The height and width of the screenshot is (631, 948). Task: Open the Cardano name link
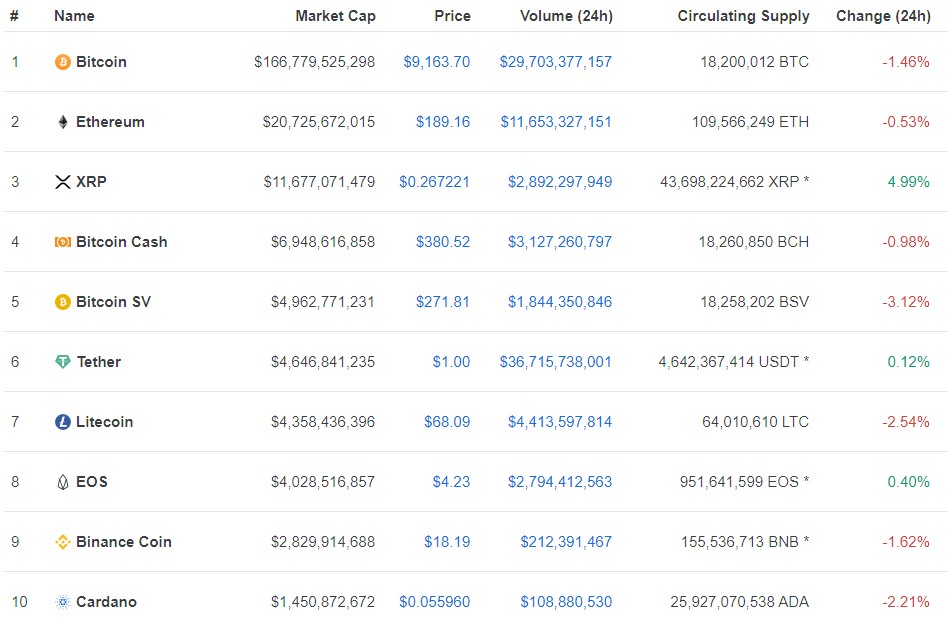click(106, 601)
